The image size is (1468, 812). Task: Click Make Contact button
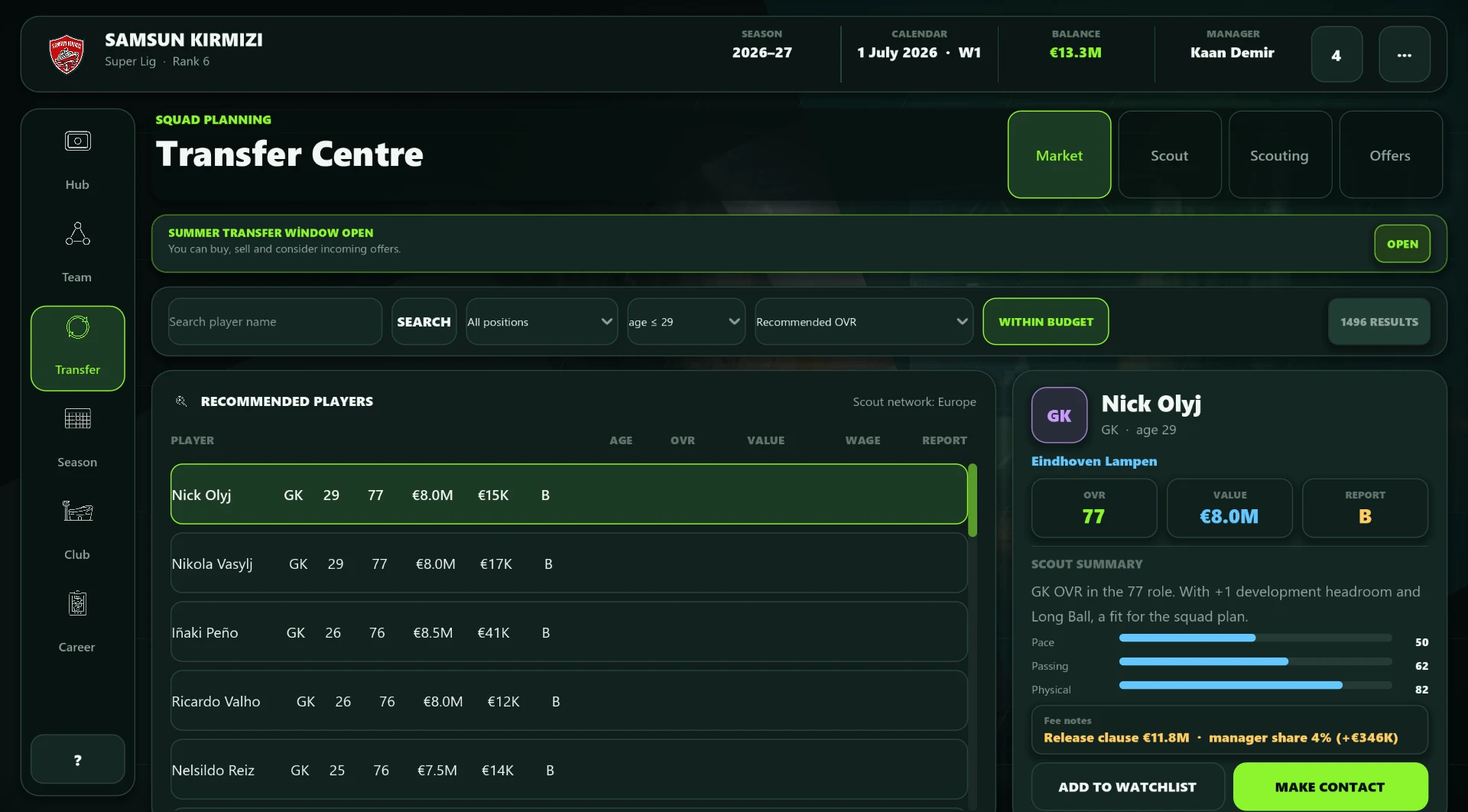pos(1330,787)
